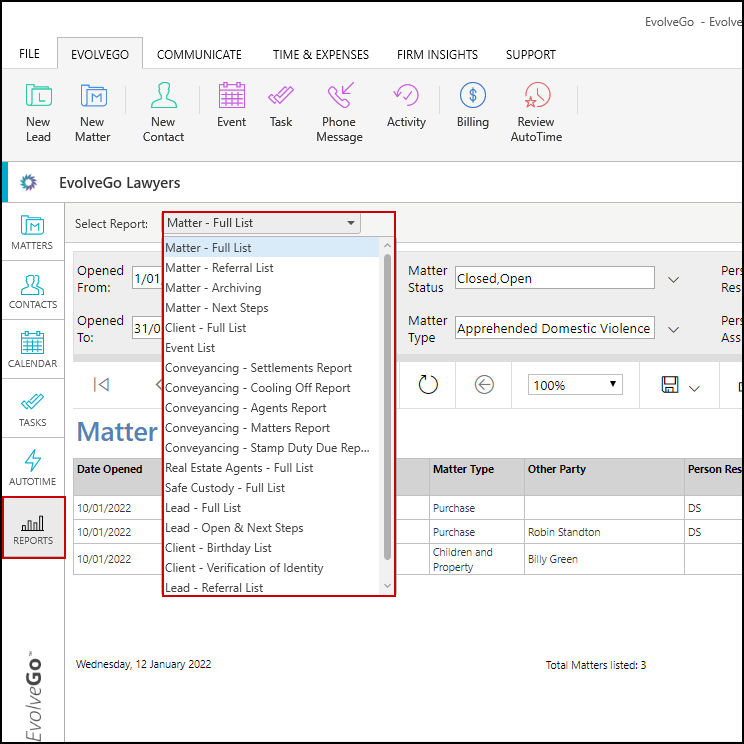Image resolution: width=744 pixels, height=744 pixels.
Task: Refresh the report
Action: (x=428, y=384)
